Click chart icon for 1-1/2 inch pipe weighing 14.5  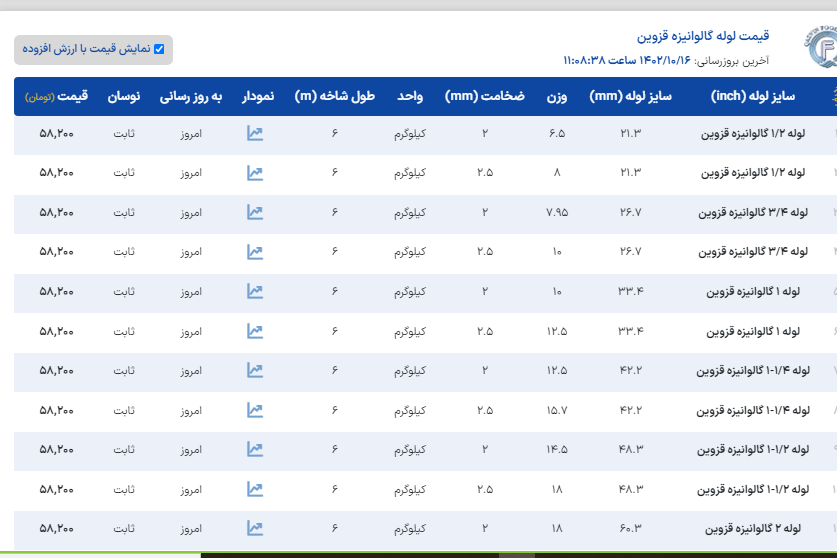[255, 449]
